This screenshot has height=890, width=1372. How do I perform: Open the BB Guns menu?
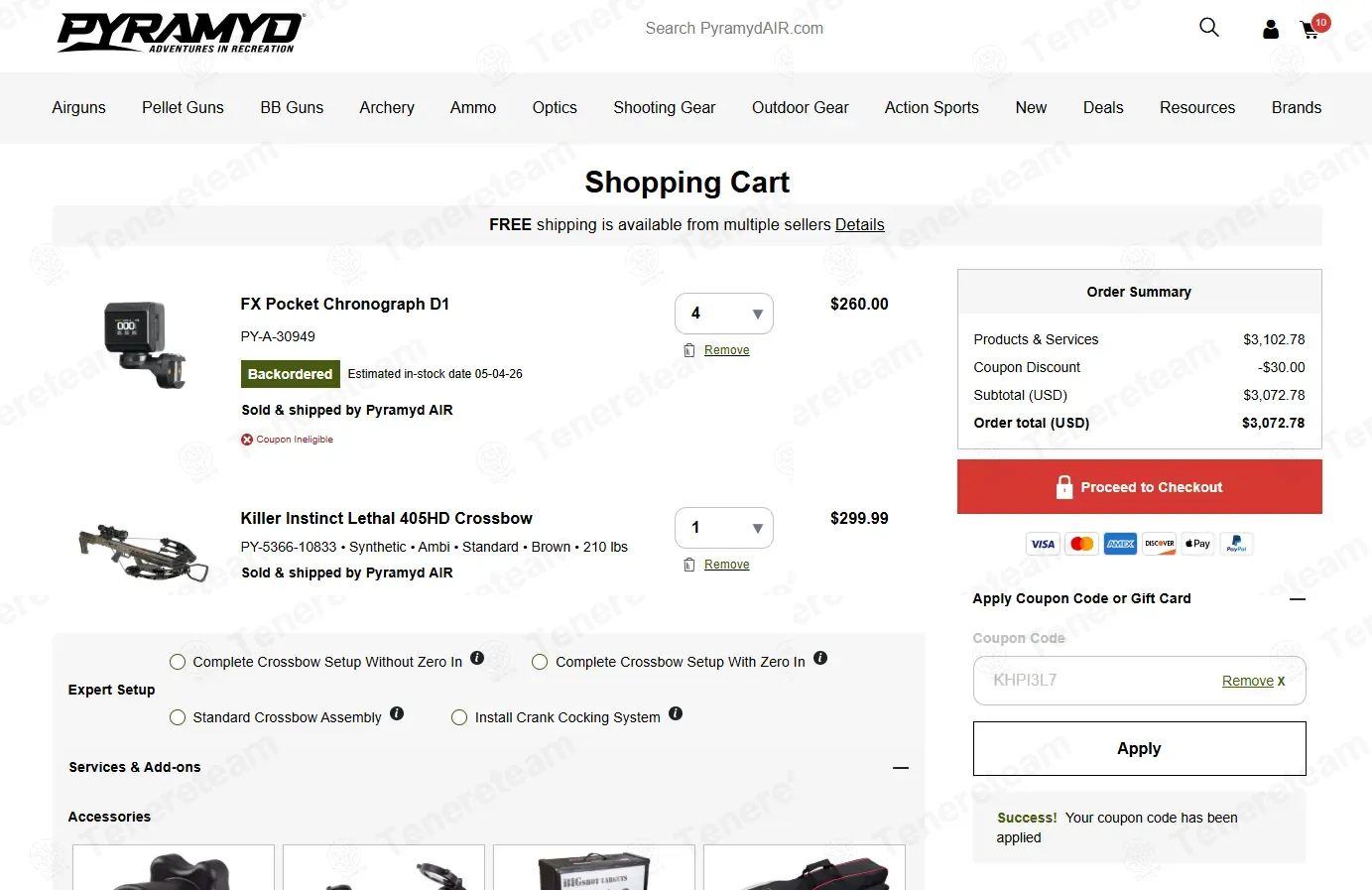pyautogui.click(x=292, y=107)
